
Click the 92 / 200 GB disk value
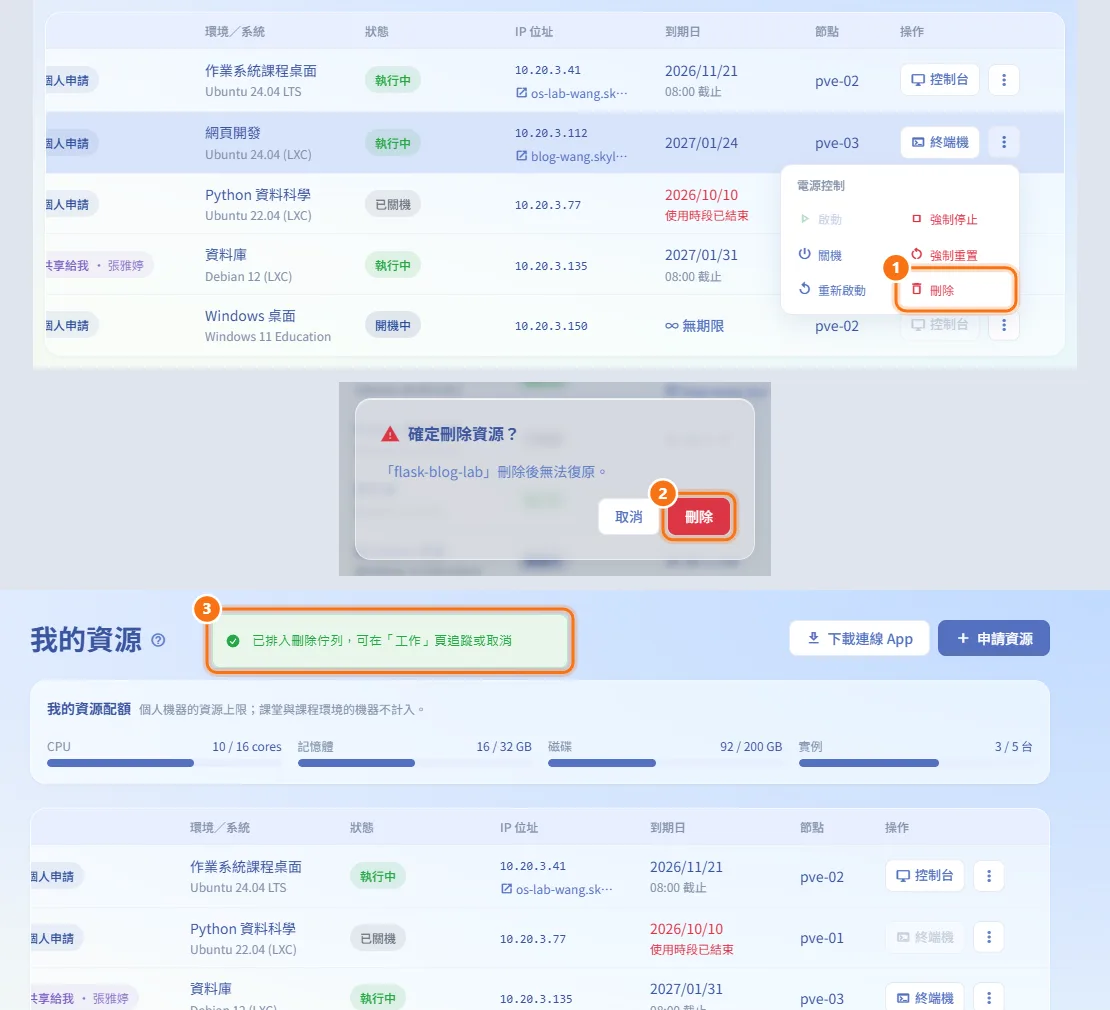click(751, 747)
